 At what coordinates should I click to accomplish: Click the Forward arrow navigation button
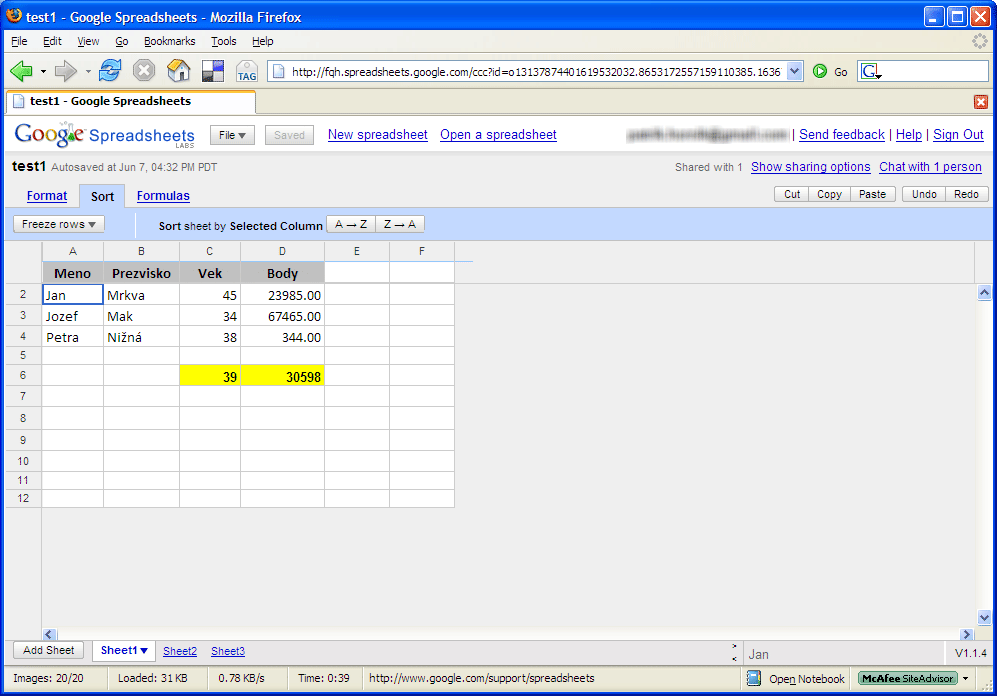tap(65, 71)
